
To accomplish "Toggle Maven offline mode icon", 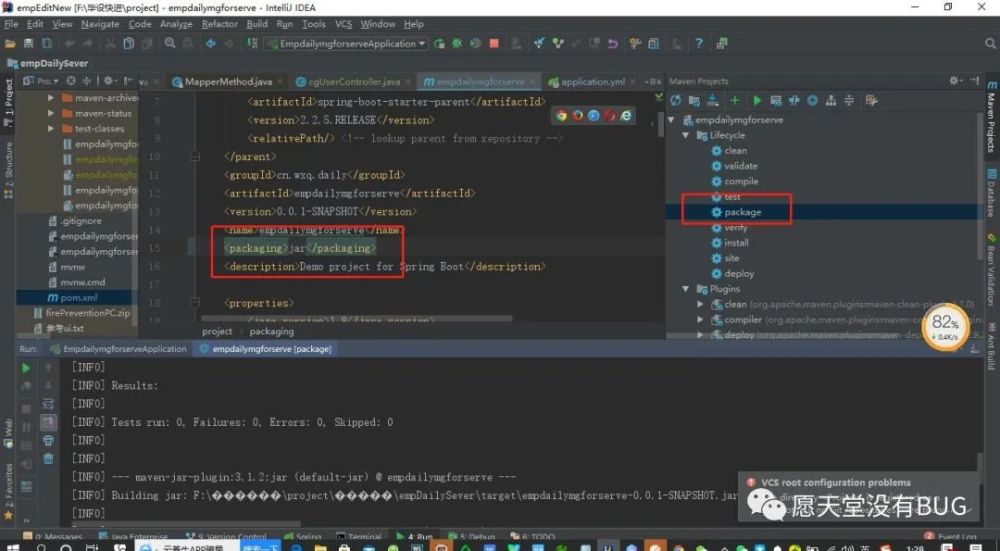I will (x=794, y=100).
